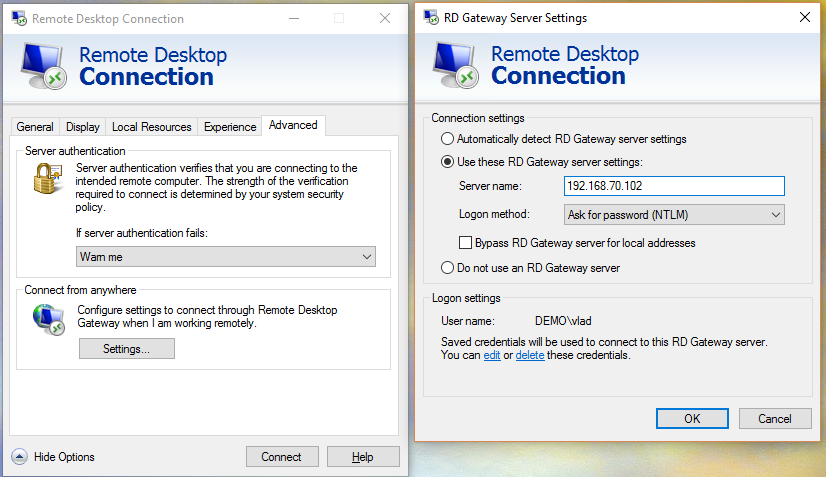Open Help in Remote Desktop Connection
Screen dimensions: 826x477
(x=363, y=456)
